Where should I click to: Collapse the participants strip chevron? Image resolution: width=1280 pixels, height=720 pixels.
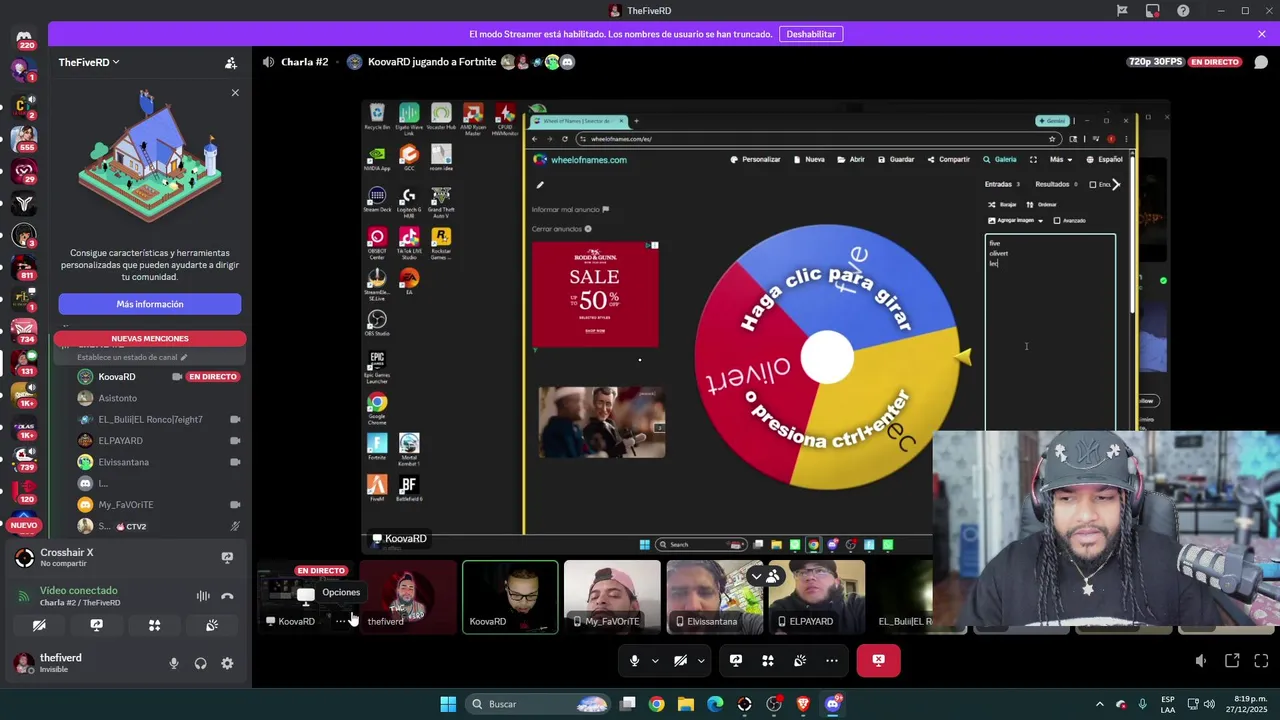pos(756,576)
